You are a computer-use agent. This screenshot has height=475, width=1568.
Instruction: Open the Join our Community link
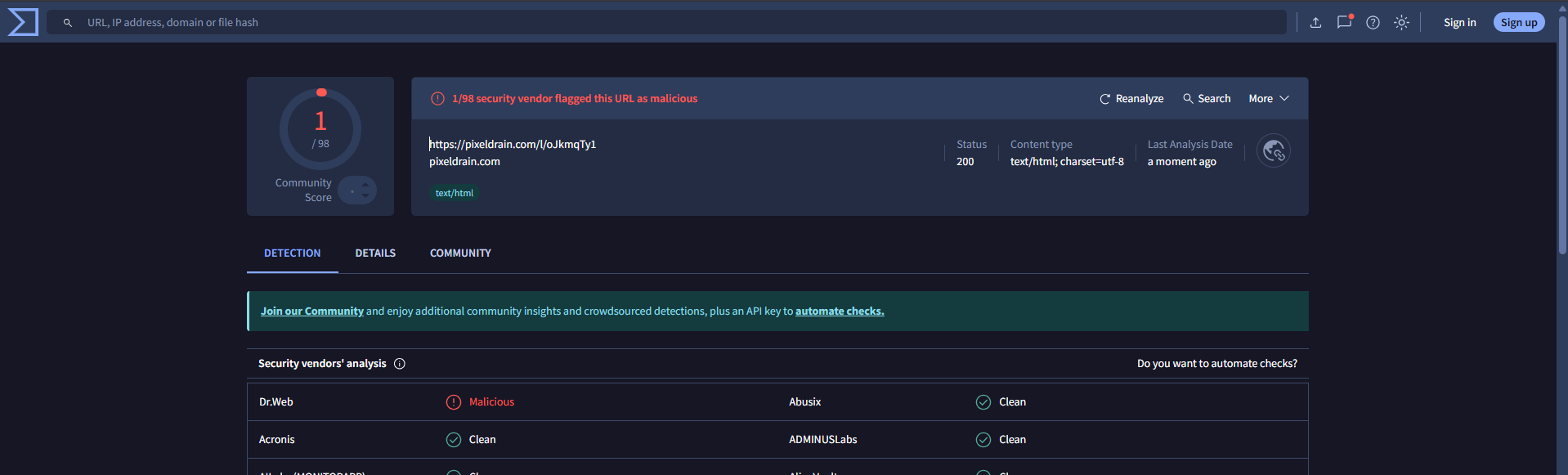click(312, 311)
